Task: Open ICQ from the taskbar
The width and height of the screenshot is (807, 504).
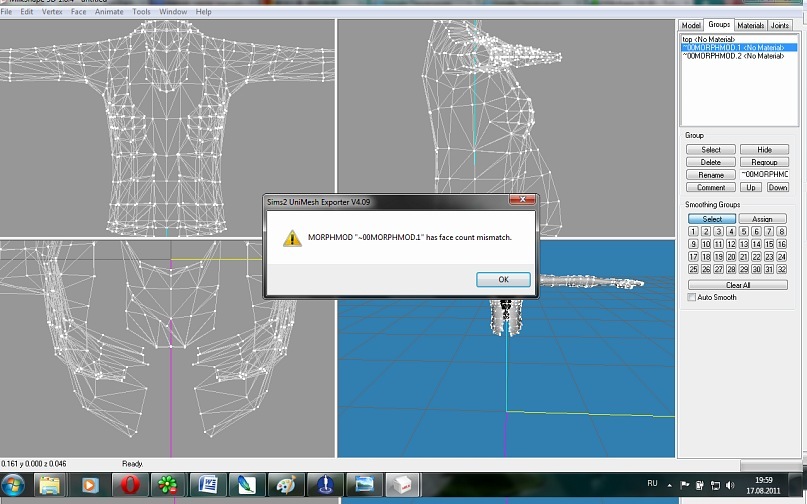Action: 167,485
